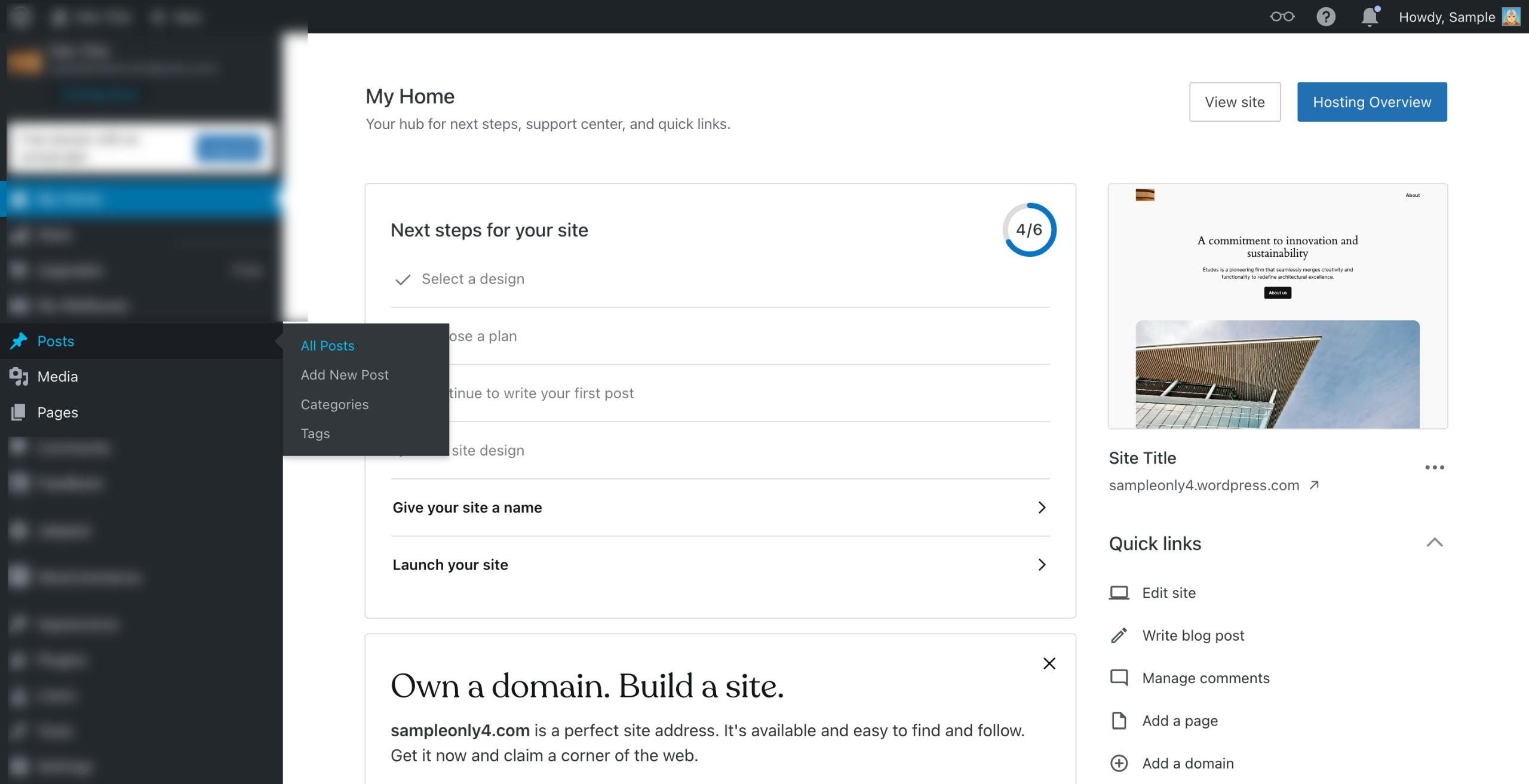Open Categories from the Posts flyout
The width and height of the screenshot is (1529, 784).
pos(334,404)
